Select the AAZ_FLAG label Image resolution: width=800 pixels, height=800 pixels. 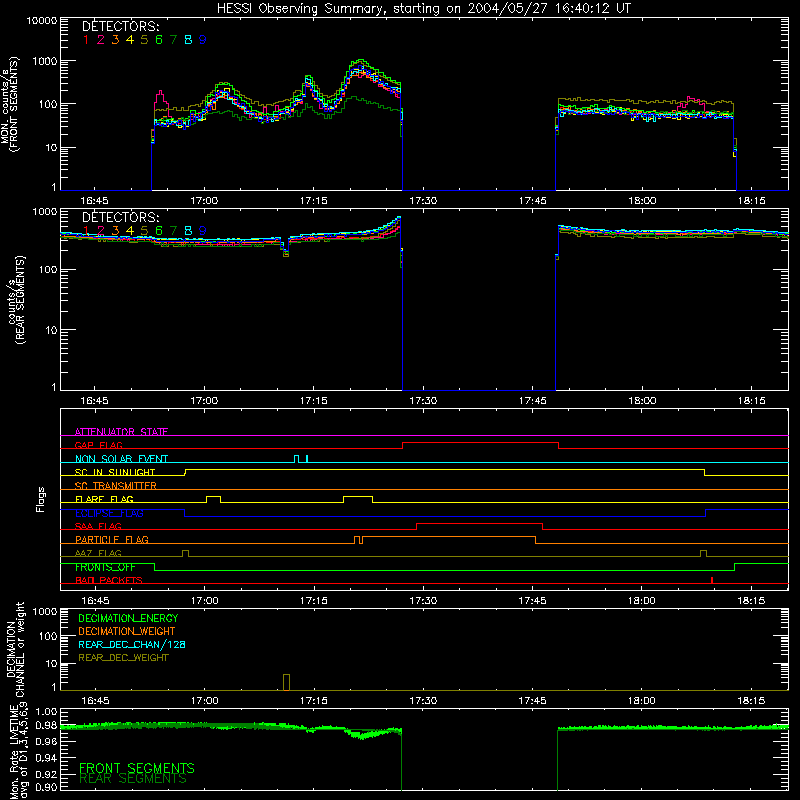coord(98,553)
